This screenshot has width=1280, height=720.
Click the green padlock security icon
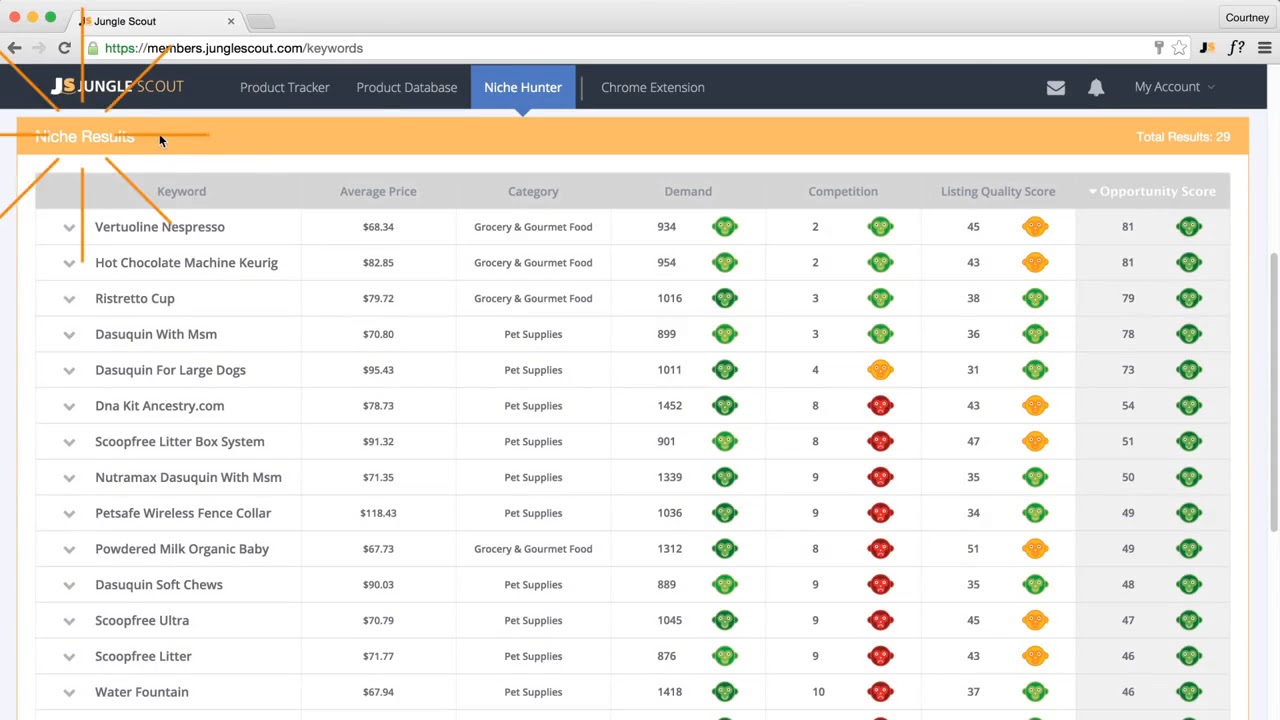93,48
